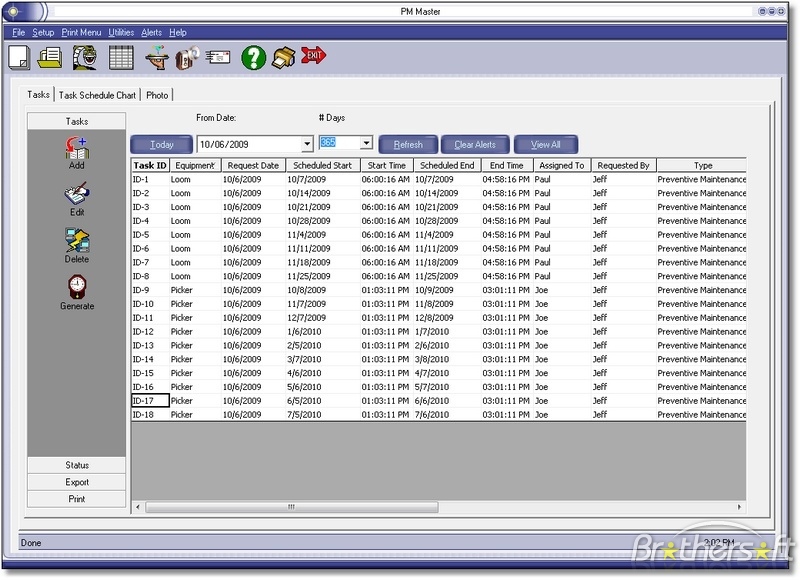The width and height of the screenshot is (800, 580).
Task: Click the table's scroll left arrow
Action: tap(138, 507)
